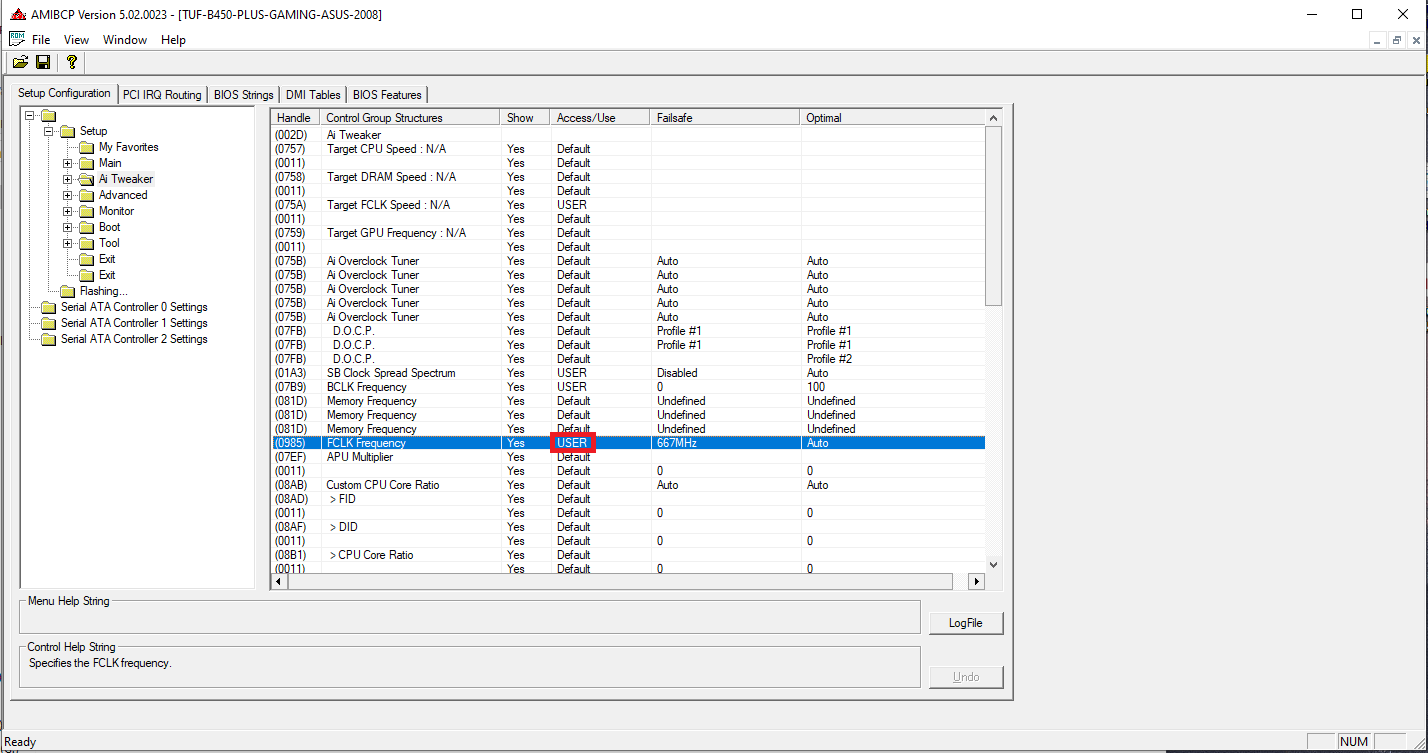Click the Access/Use column header
1428x753 pixels.
pos(600,118)
